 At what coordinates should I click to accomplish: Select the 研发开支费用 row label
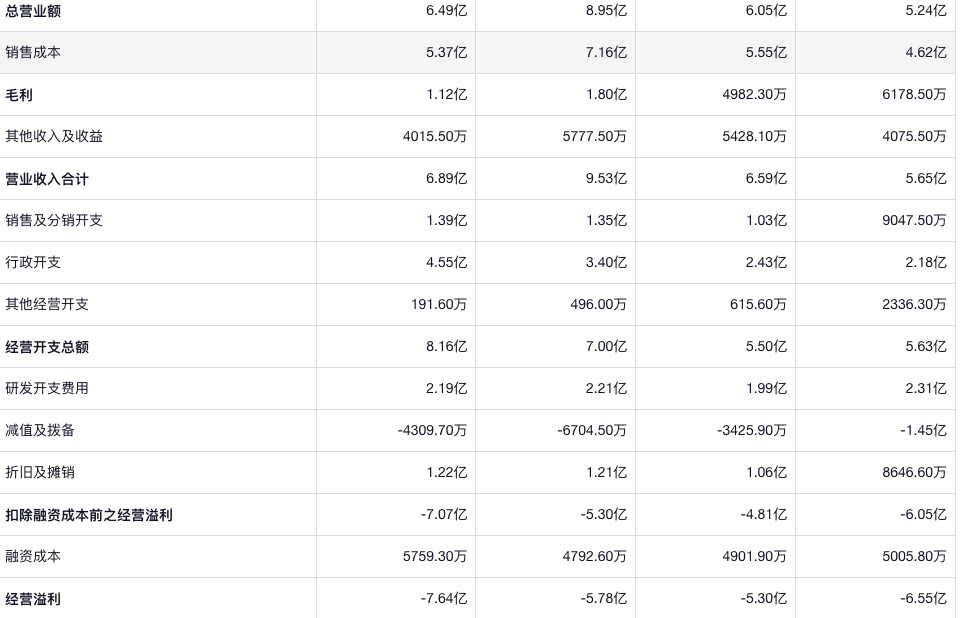click(47, 388)
